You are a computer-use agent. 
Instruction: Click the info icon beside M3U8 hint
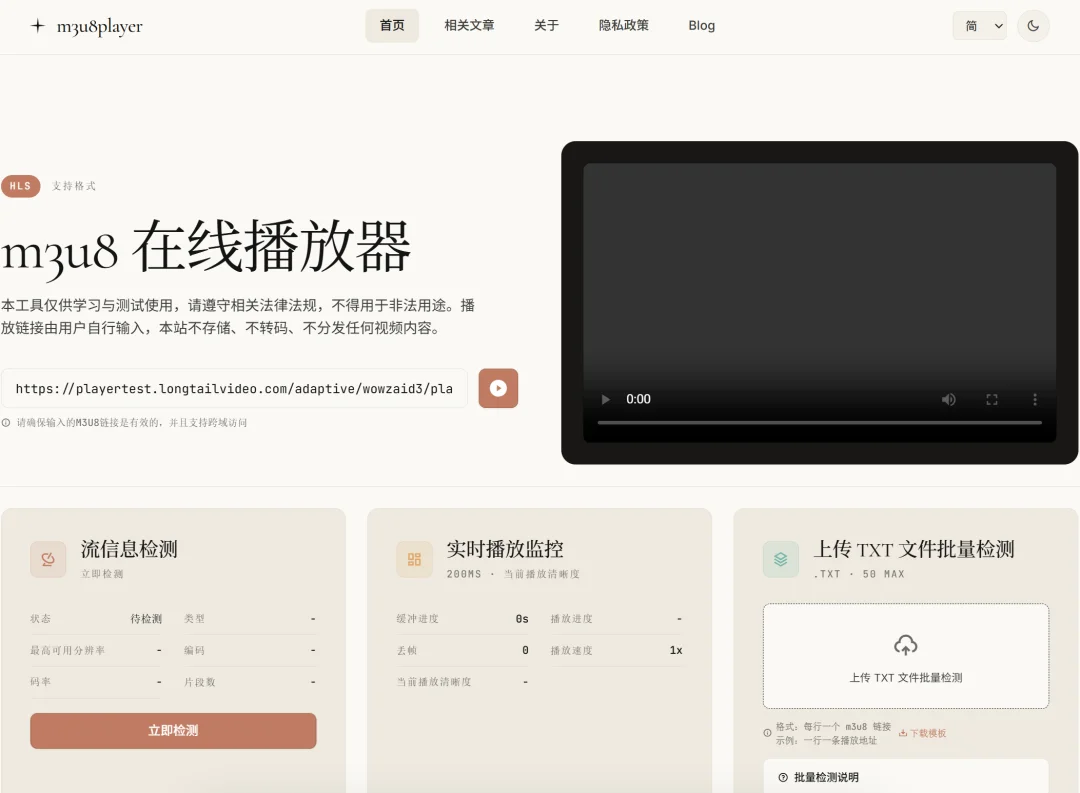pyautogui.click(x=6, y=422)
